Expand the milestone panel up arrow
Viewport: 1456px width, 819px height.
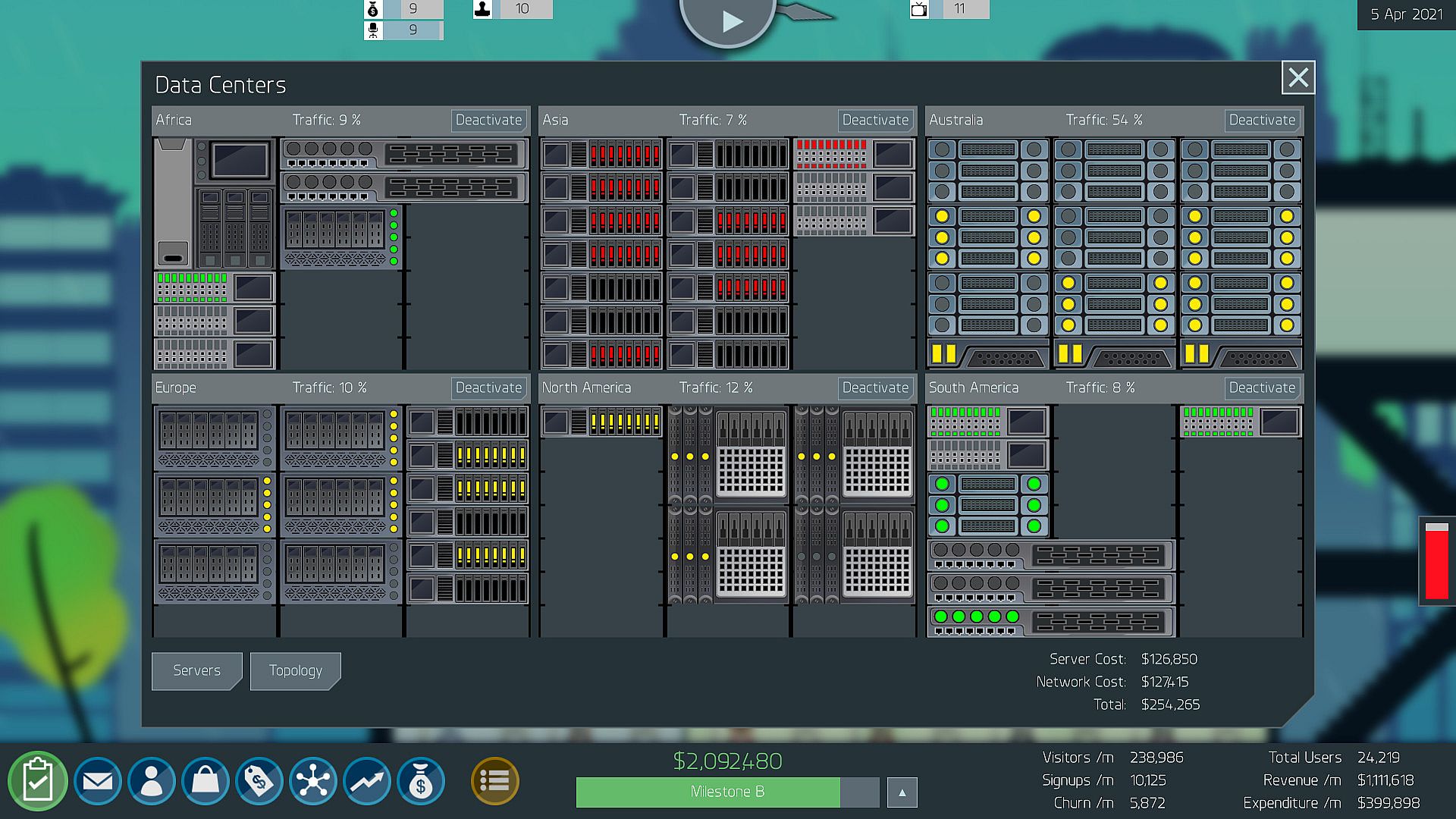click(x=902, y=792)
